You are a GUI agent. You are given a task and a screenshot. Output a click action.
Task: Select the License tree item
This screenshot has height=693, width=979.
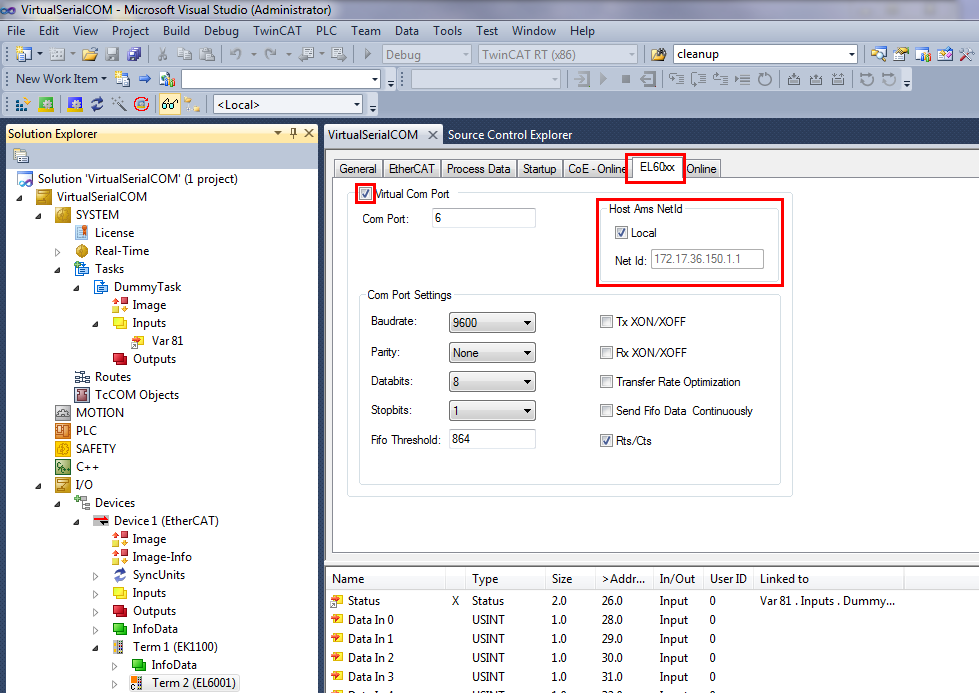(114, 233)
